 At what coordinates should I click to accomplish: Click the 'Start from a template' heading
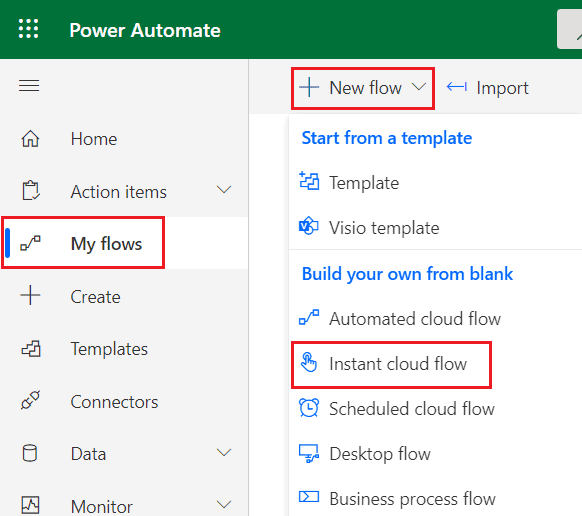click(387, 138)
